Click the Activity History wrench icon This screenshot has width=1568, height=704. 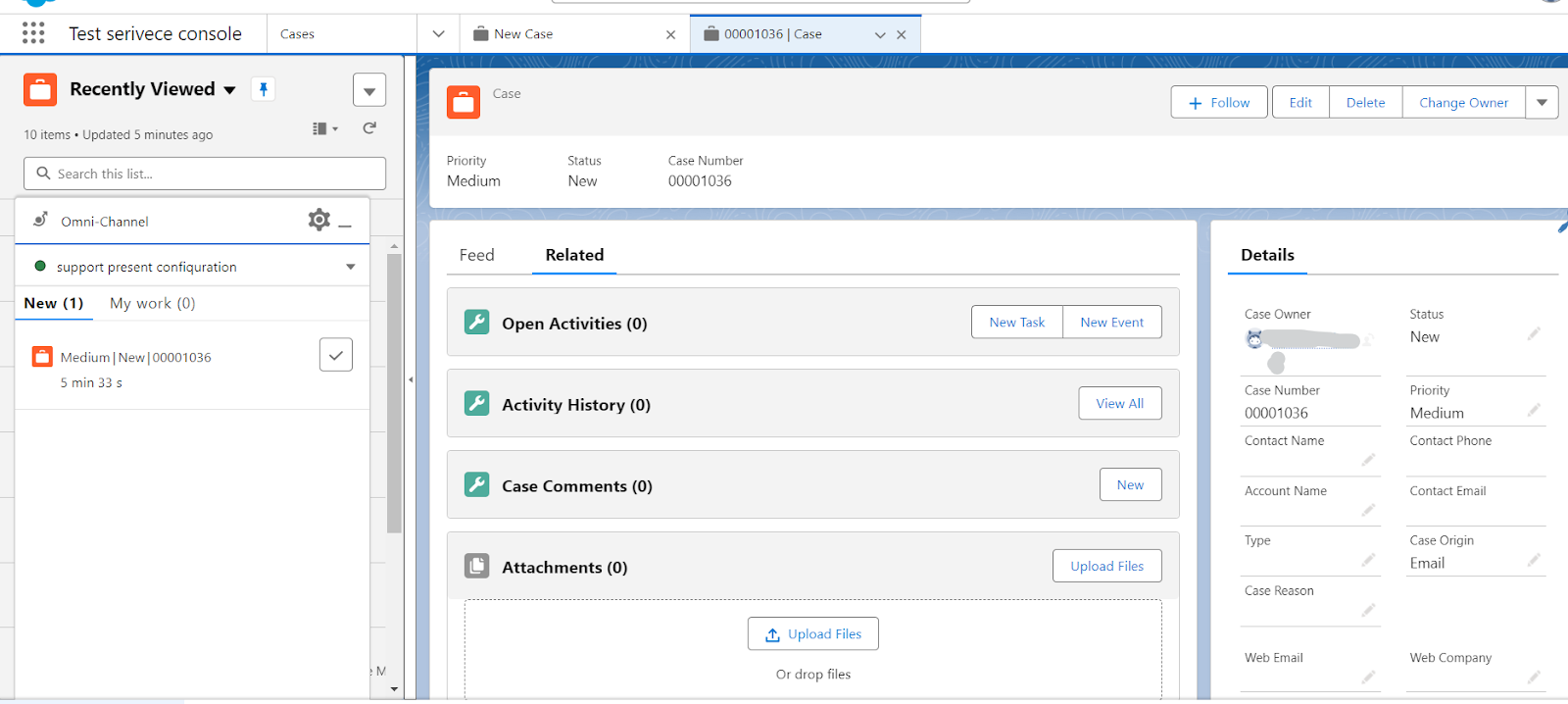476,403
